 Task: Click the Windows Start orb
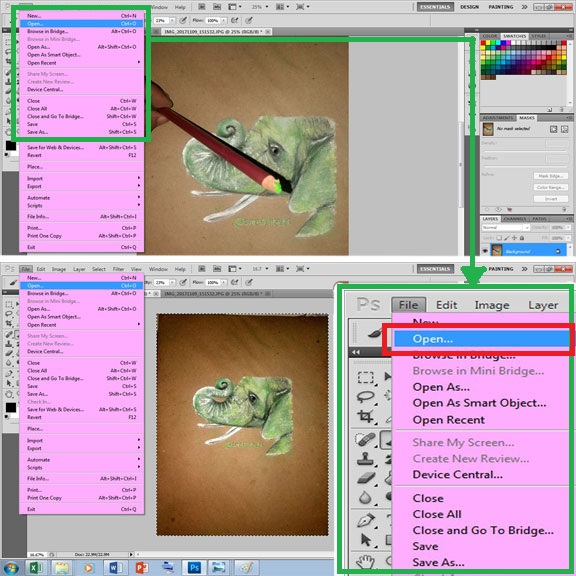[10, 568]
